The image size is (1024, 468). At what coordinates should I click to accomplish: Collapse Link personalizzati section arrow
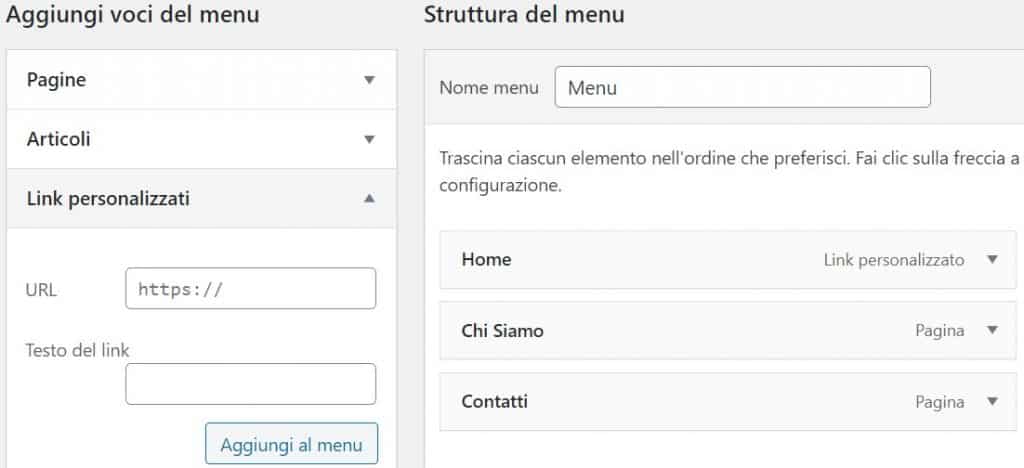point(369,199)
